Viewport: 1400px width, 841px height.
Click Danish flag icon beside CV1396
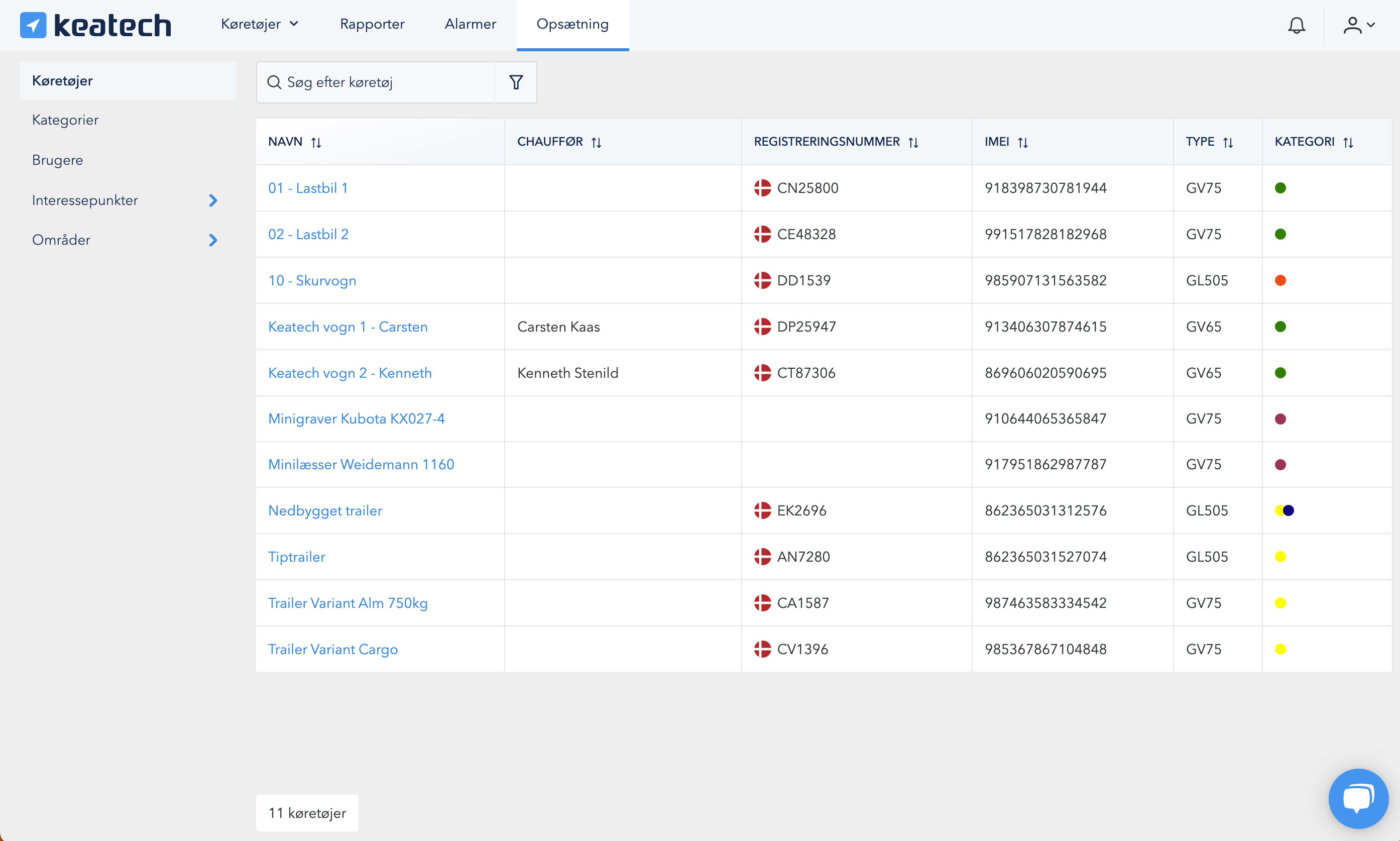coord(762,649)
